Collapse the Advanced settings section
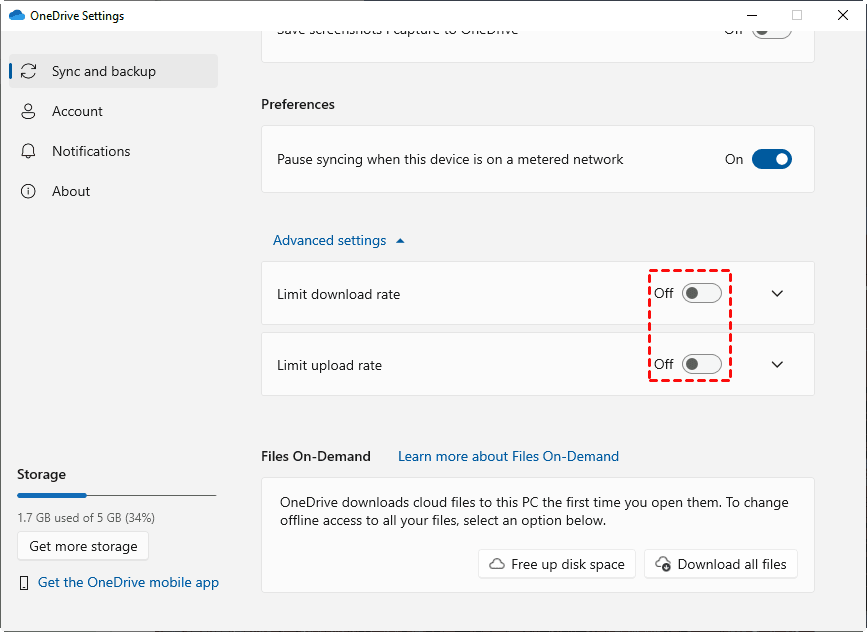867x632 pixels. [x=339, y=240]
